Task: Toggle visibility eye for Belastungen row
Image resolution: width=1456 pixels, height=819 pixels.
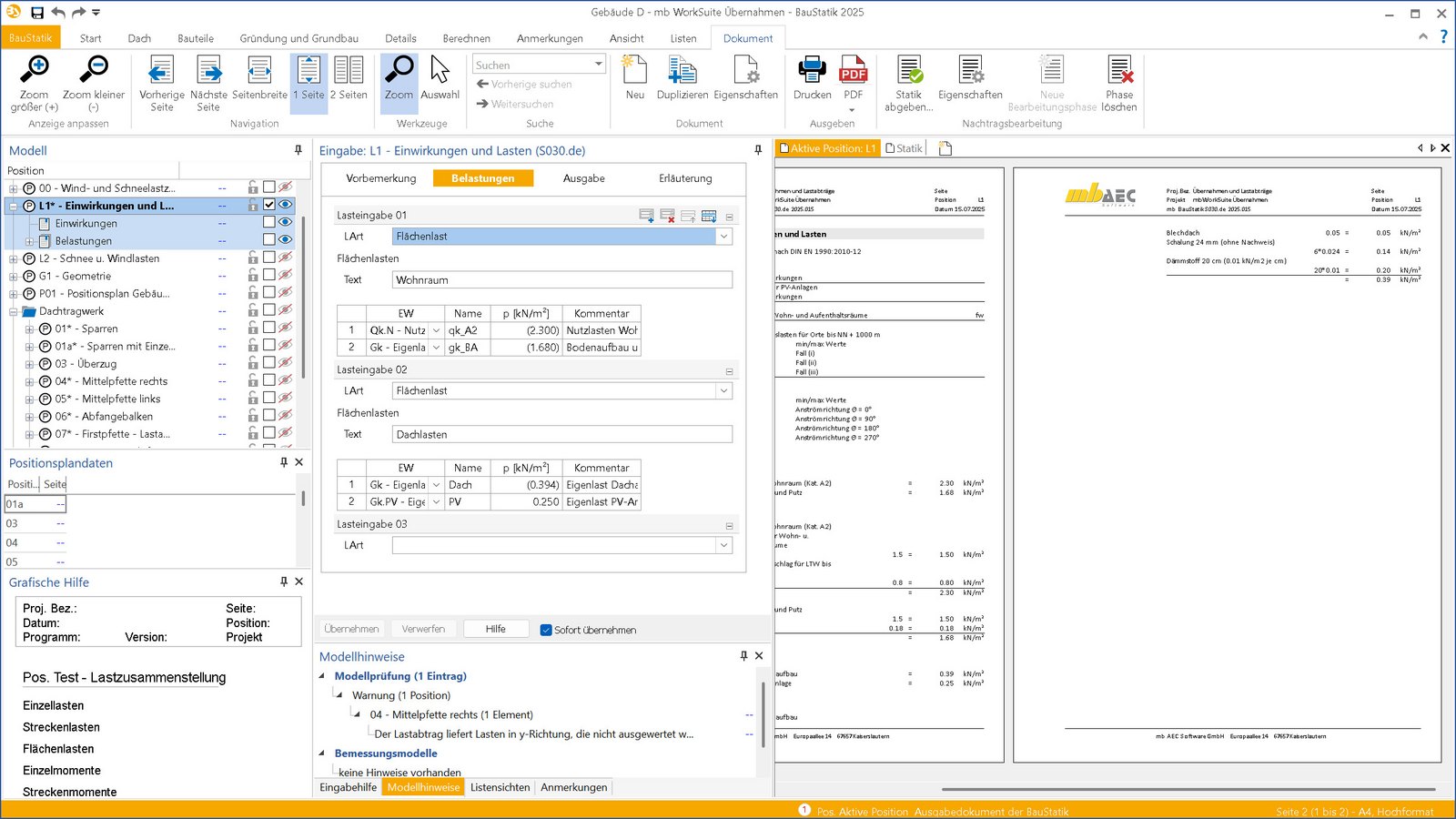Action: tap(286, 239)
